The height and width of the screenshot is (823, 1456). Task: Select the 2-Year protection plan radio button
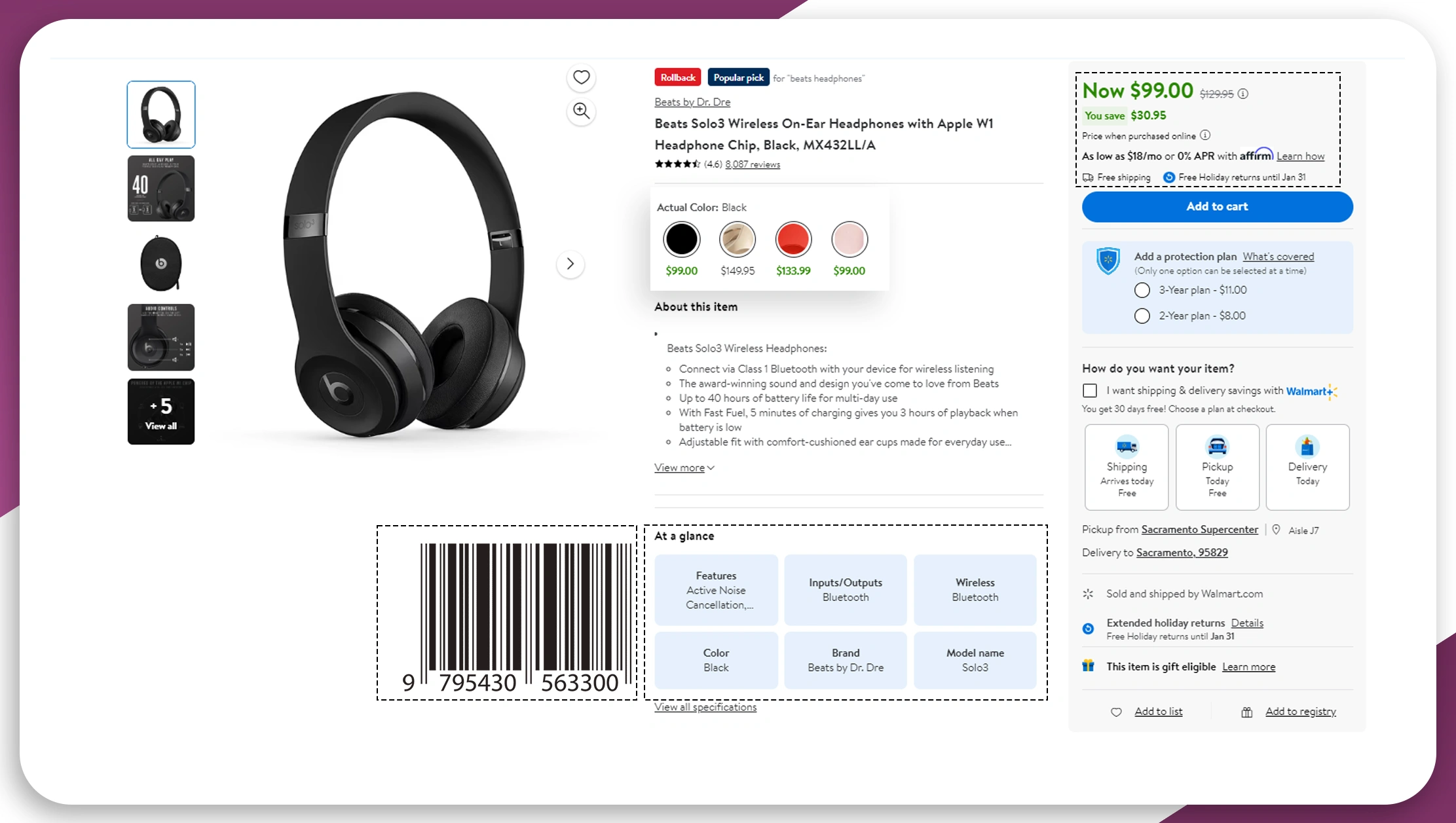[x=1142, y=316]
